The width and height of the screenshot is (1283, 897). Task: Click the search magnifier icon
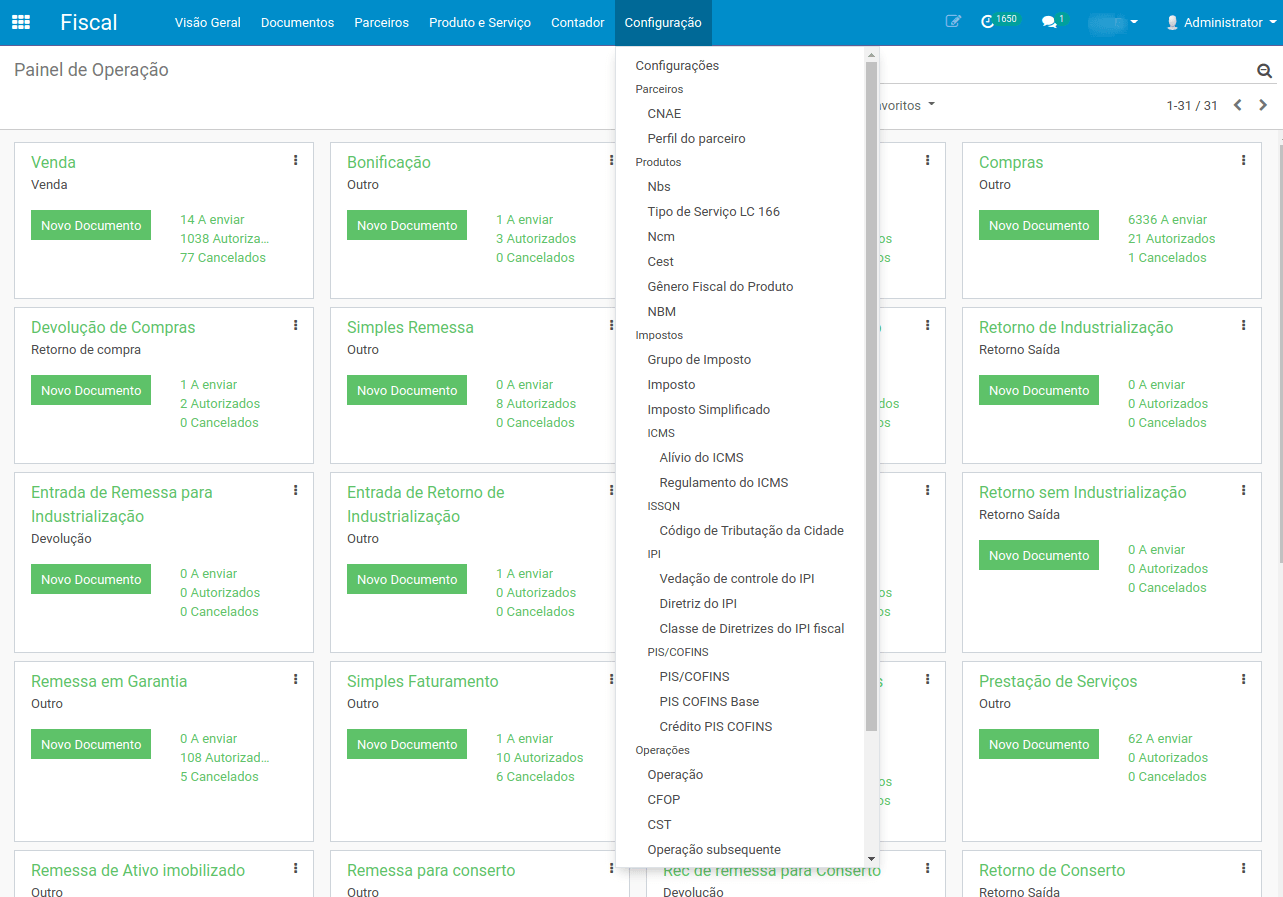1264,71
